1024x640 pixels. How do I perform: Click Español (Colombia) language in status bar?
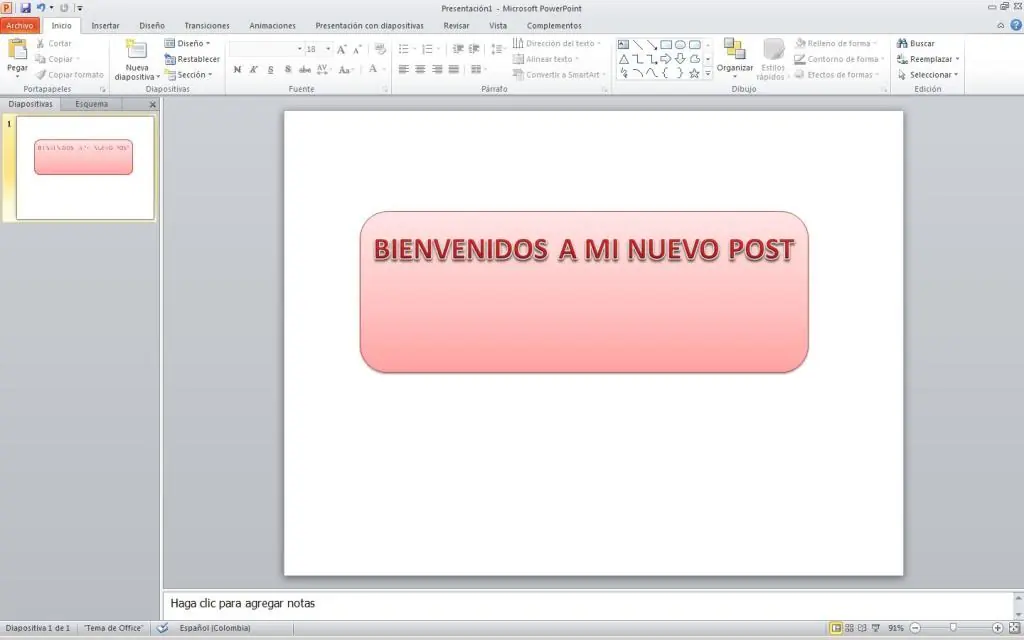point(215,628)
